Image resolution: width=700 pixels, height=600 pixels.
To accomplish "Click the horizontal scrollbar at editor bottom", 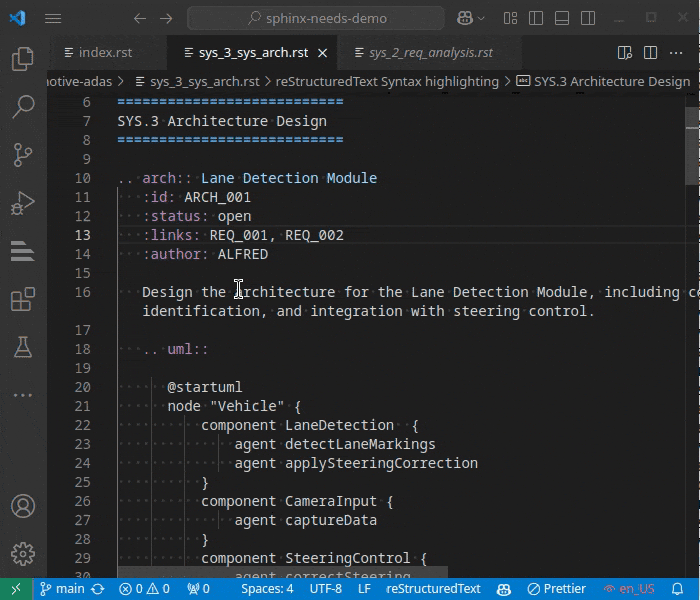I will pos(283,572).
